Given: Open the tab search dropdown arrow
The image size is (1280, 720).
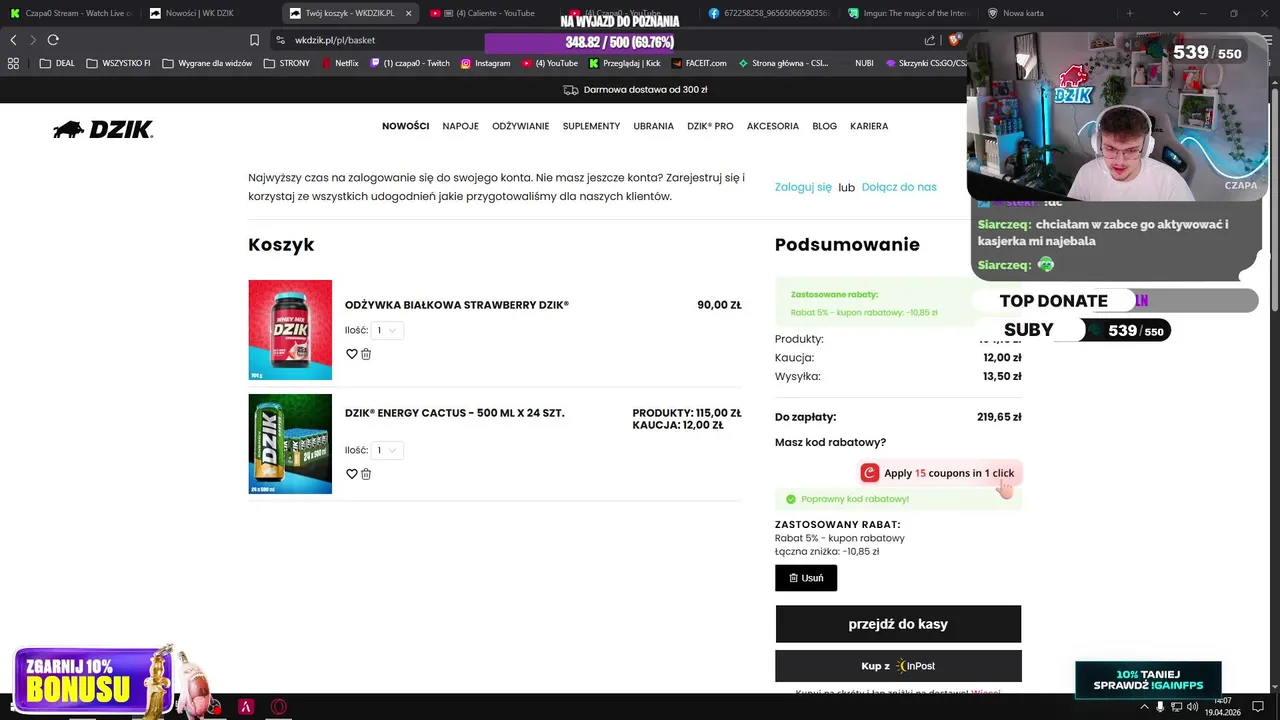Looking at the screenshot, I should click(1176, 13).
